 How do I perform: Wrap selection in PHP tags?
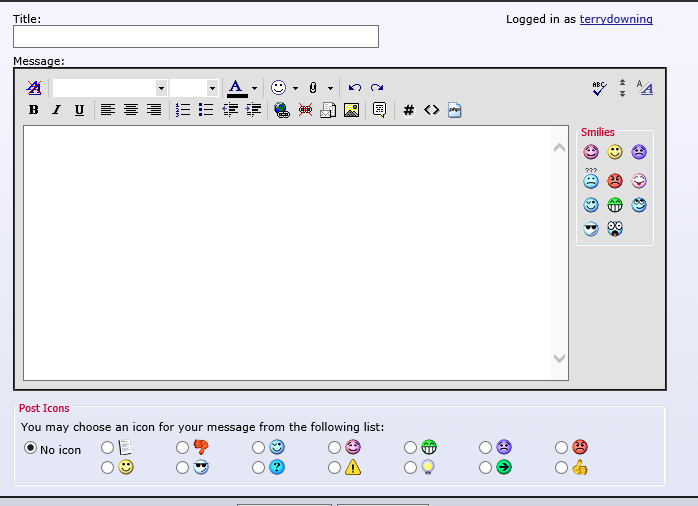coord(455,110)
